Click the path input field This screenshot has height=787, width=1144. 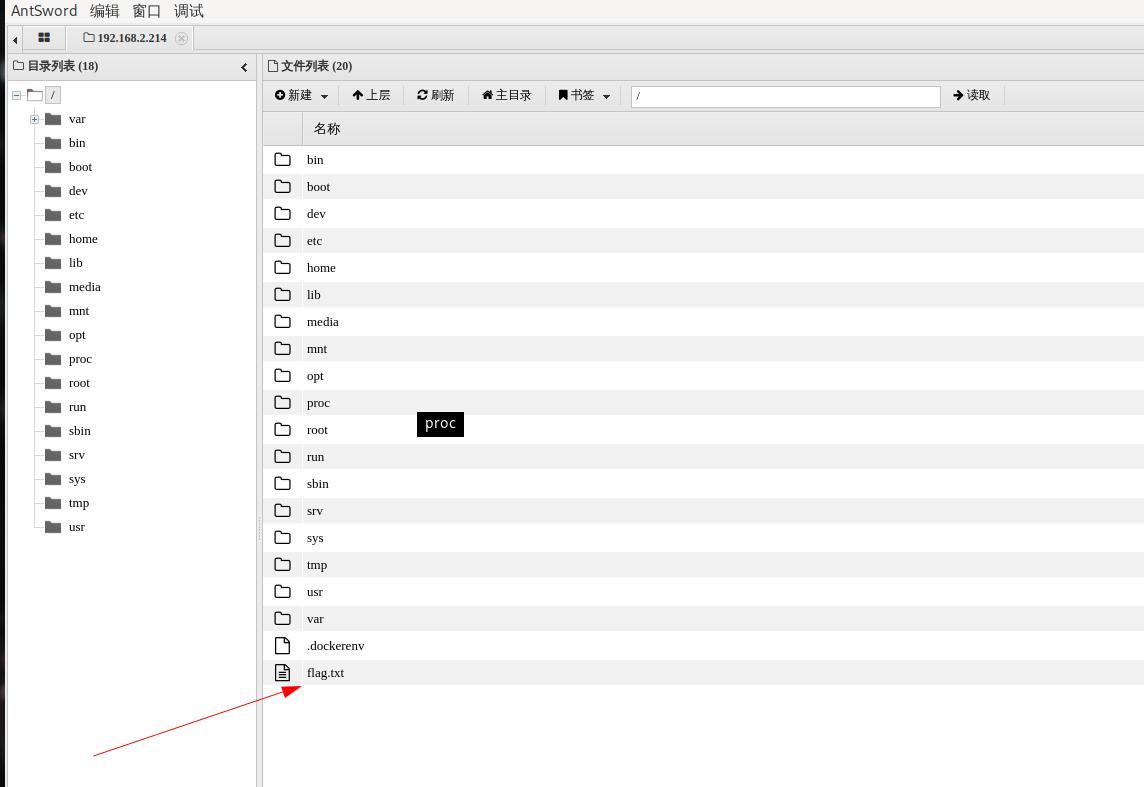[785, 96]
